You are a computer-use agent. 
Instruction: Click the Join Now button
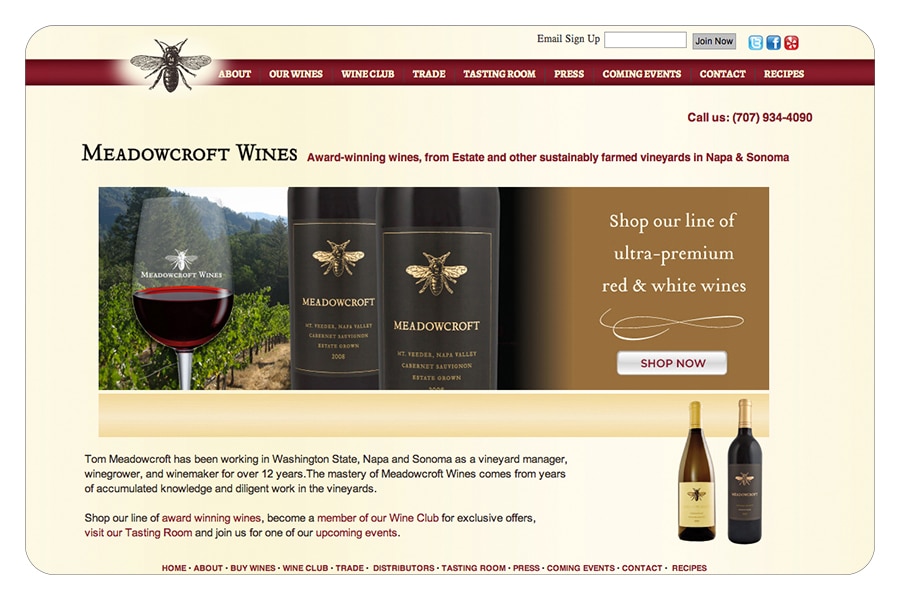click(x=714, y=41)
